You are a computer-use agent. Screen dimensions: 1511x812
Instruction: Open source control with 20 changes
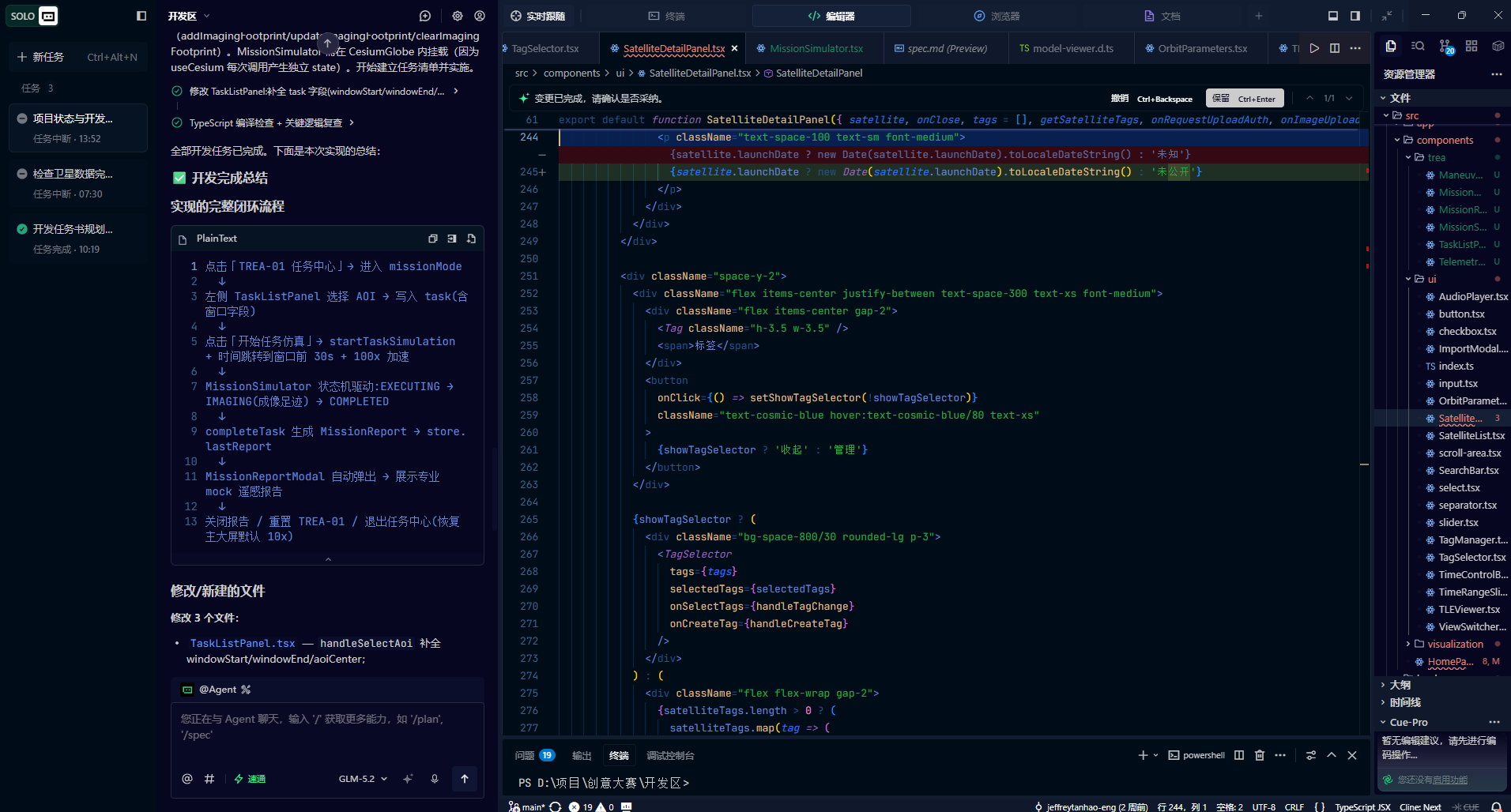point(1445,47)
